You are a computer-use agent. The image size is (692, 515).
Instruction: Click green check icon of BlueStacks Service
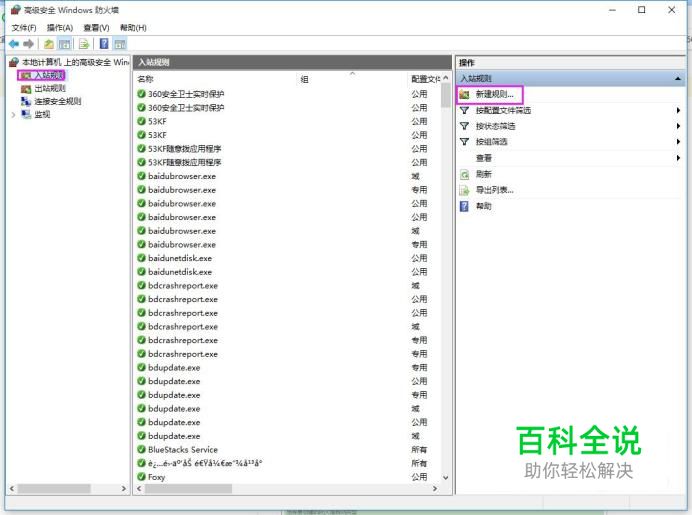click(x=141, y=450)
